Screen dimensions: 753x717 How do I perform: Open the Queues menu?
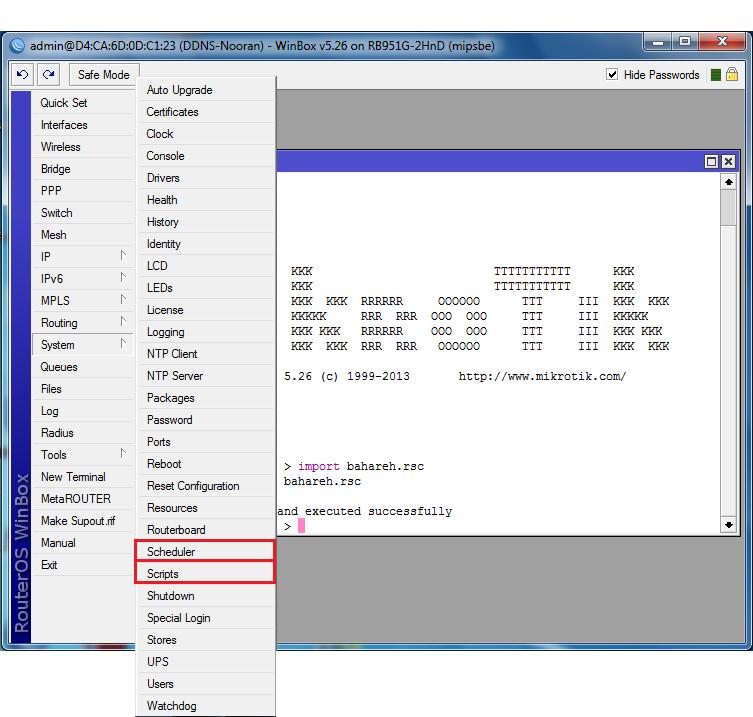point(83,367)
